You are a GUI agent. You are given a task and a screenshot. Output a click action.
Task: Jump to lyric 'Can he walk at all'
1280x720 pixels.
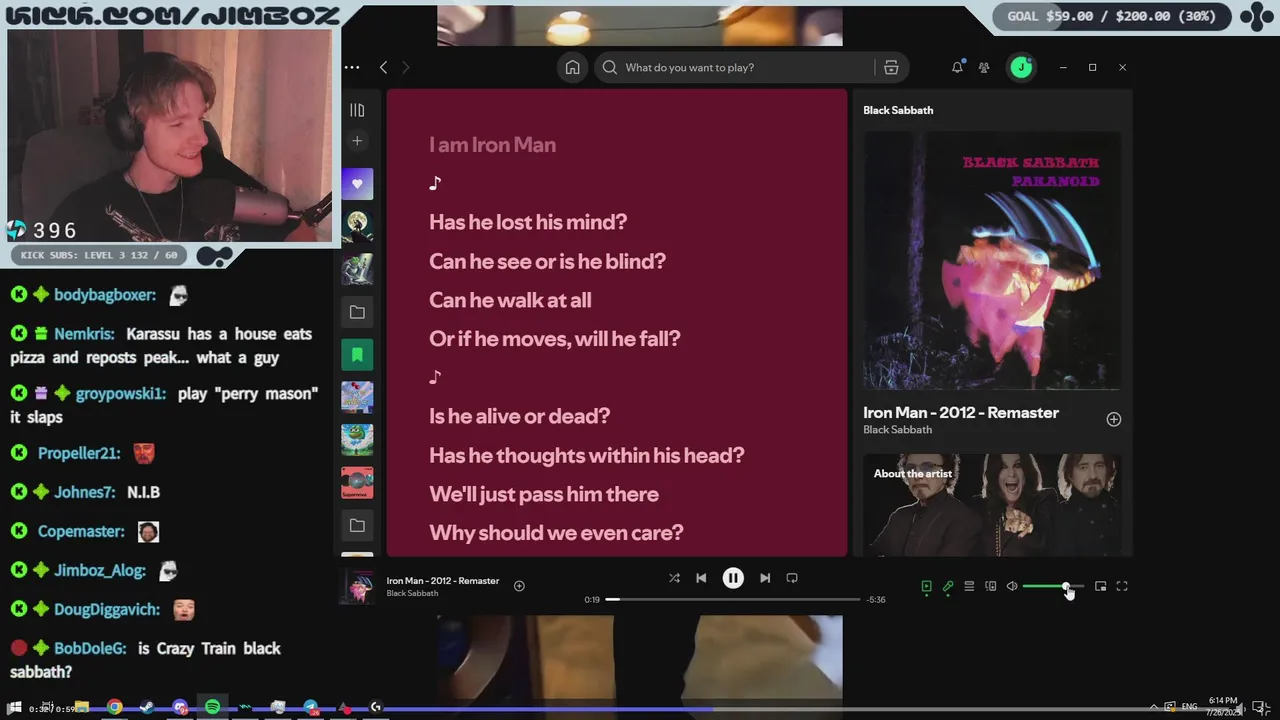[510, 300]
